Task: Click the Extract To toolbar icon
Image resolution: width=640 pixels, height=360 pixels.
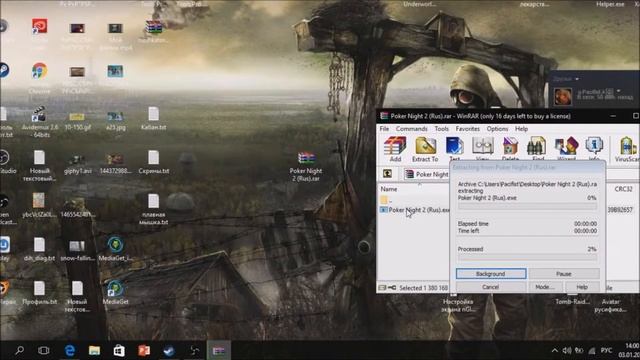Action: coord(425,149)
